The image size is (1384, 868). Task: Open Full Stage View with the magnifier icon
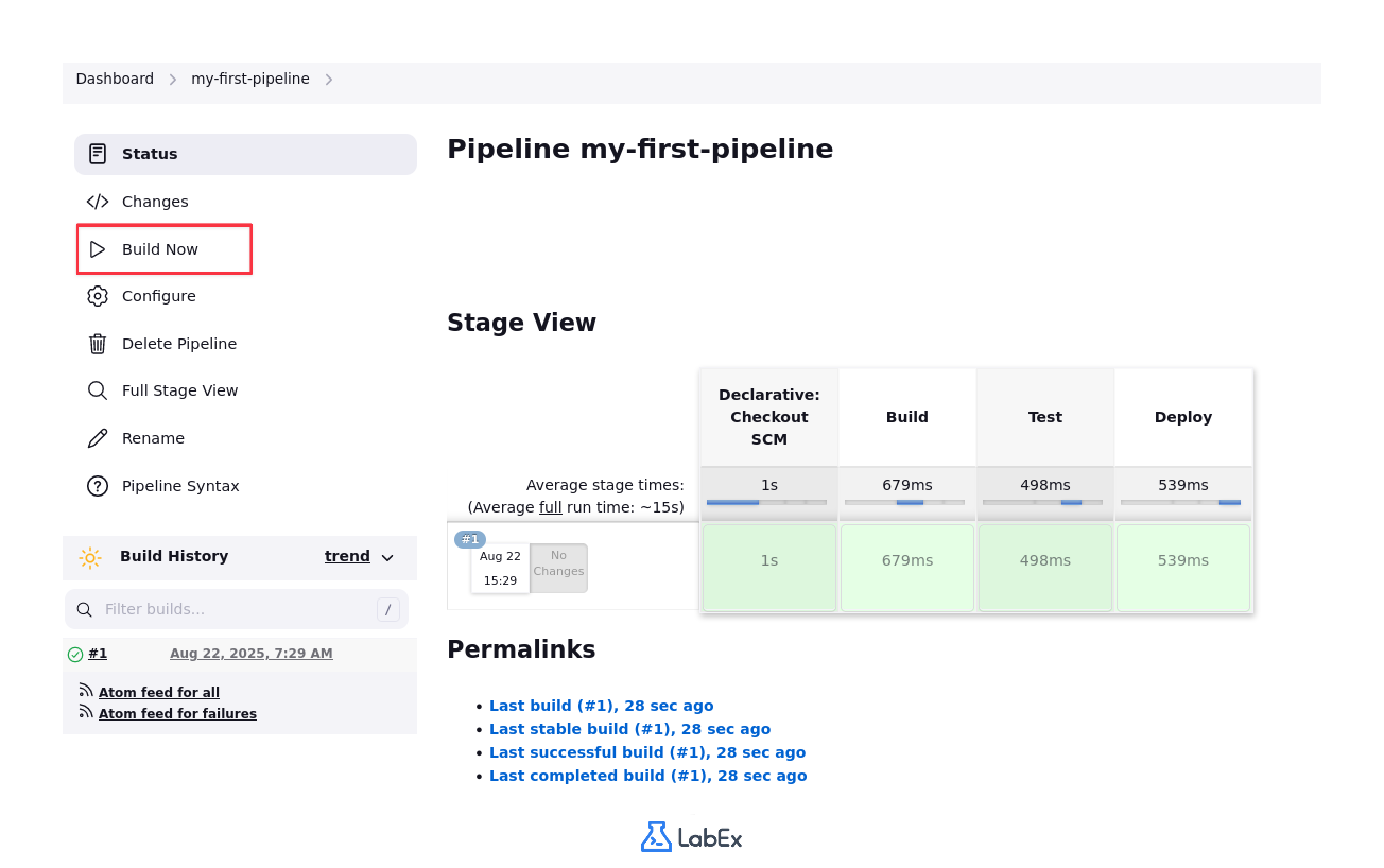(97, 390)
